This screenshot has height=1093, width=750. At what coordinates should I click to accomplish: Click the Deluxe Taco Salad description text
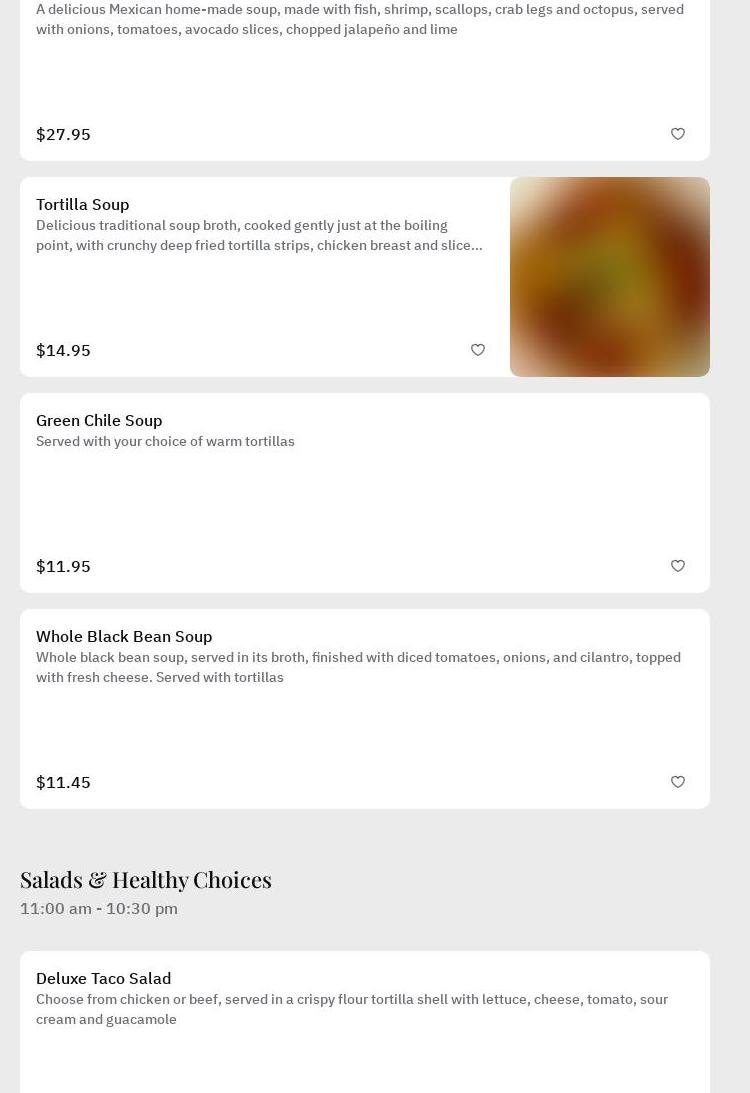(x=352, y=1009)
